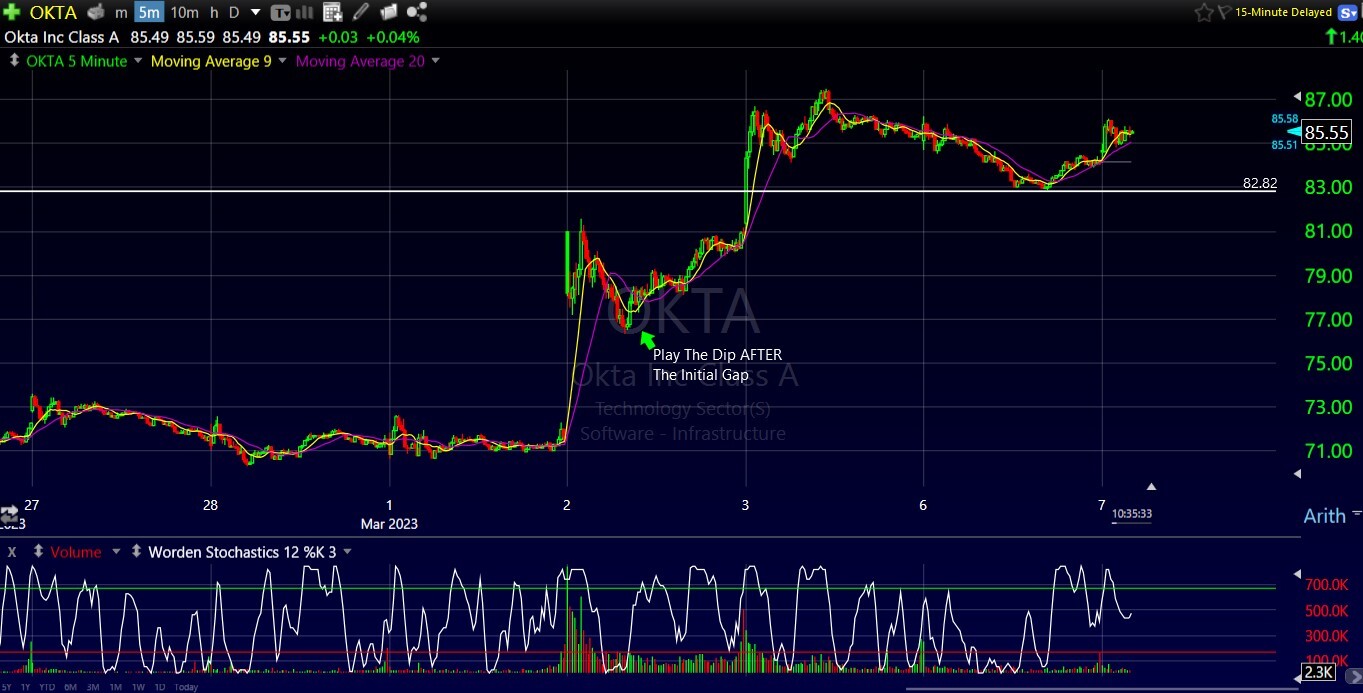Image resolution: width=1363 pixels, height=693 pixels.
Task: Click the horizontal scrollbar thumb at the bottom
Action: point(1102,688)
